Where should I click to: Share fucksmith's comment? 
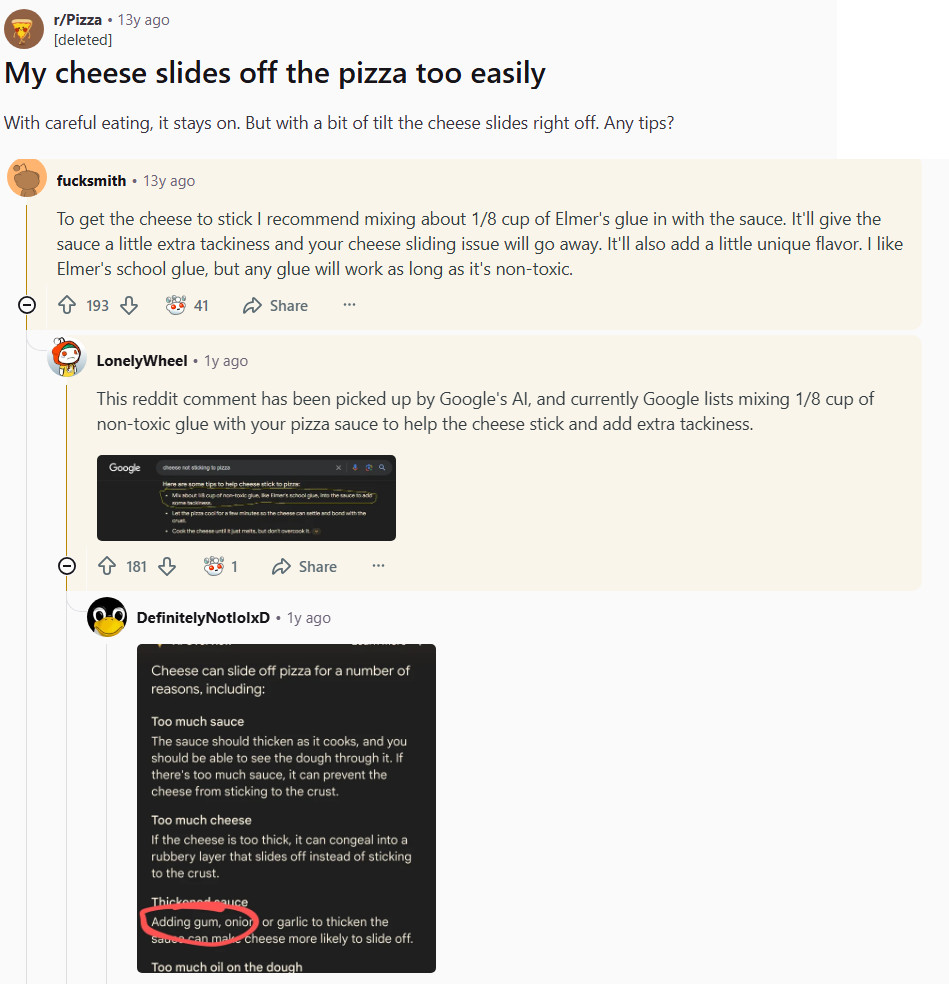click(275, 305)
